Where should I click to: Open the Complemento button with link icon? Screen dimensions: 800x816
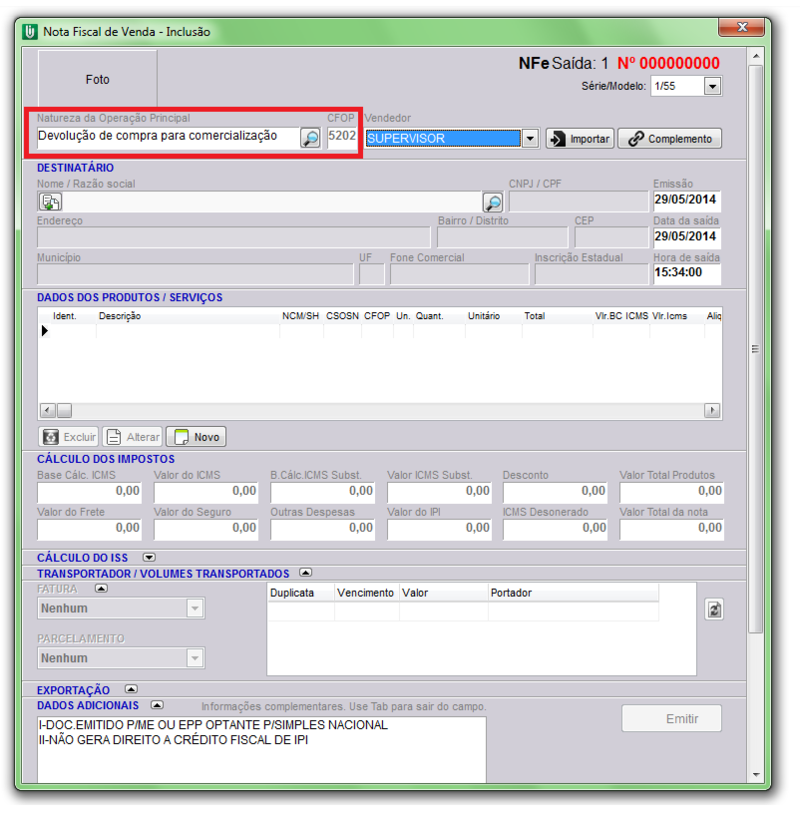click(669, 139)
